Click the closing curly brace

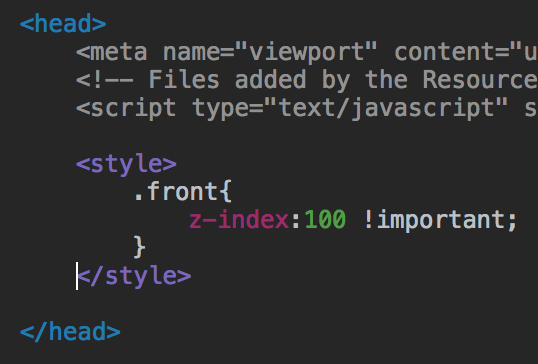139,247
